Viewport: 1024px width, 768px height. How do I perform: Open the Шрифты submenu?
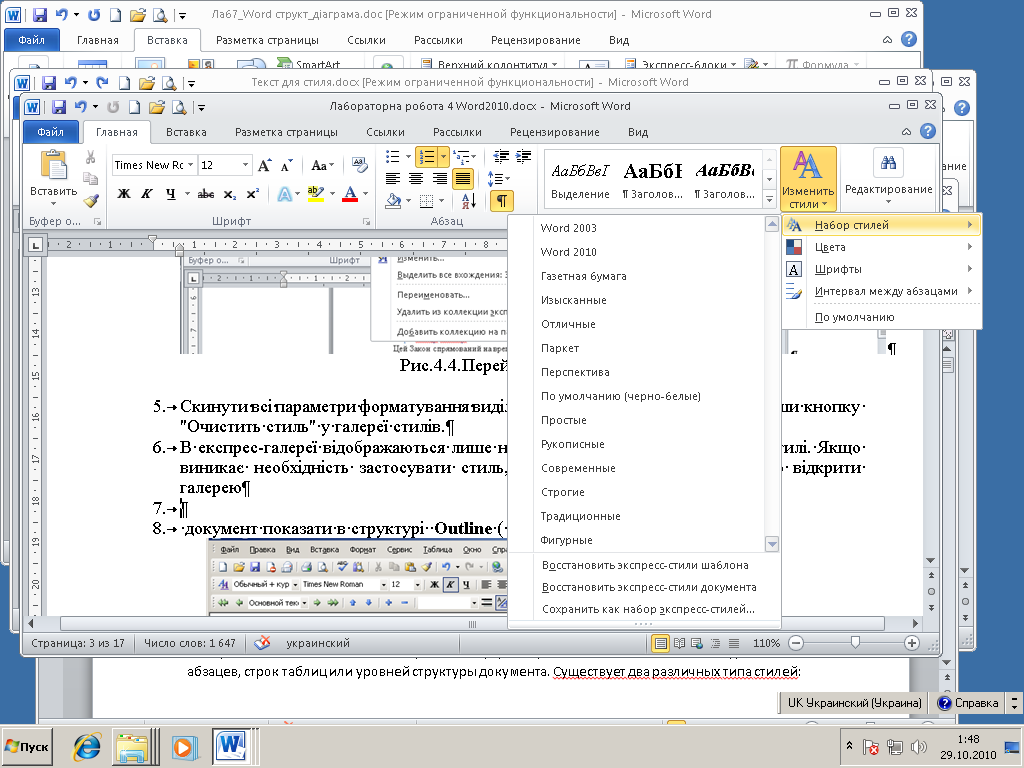882,269
